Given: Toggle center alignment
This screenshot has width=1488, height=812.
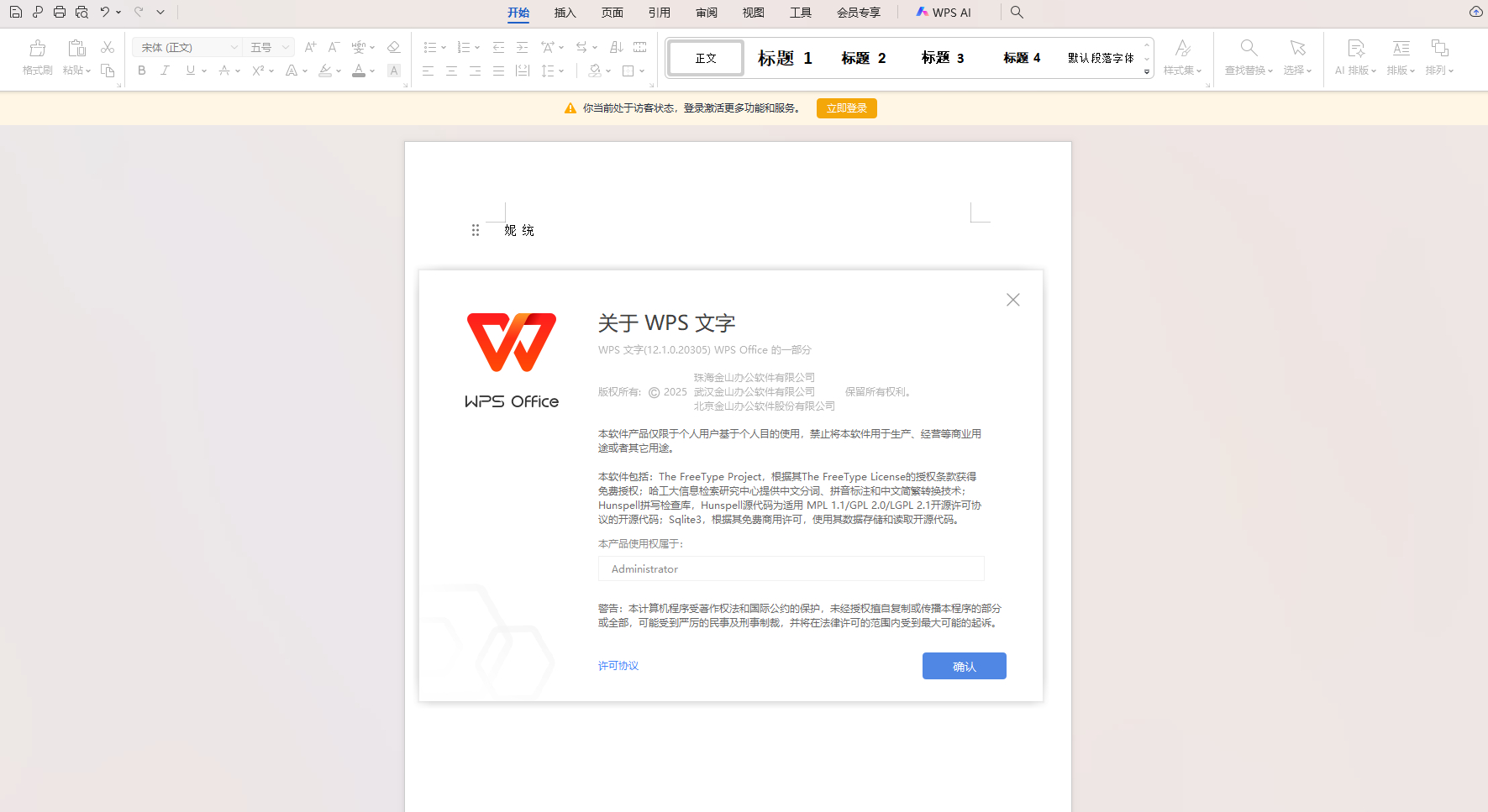Looking at the screenshot, I should coord(451,71).
